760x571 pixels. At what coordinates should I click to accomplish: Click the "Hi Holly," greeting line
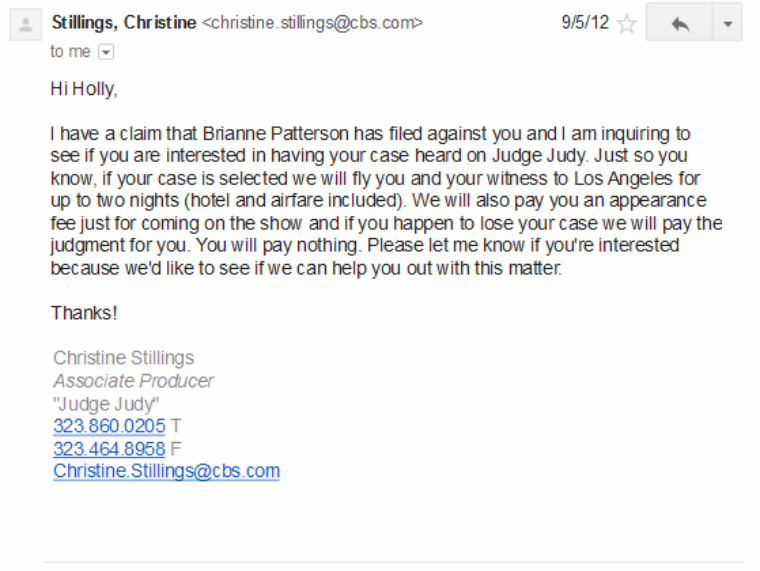coord(84,89)
